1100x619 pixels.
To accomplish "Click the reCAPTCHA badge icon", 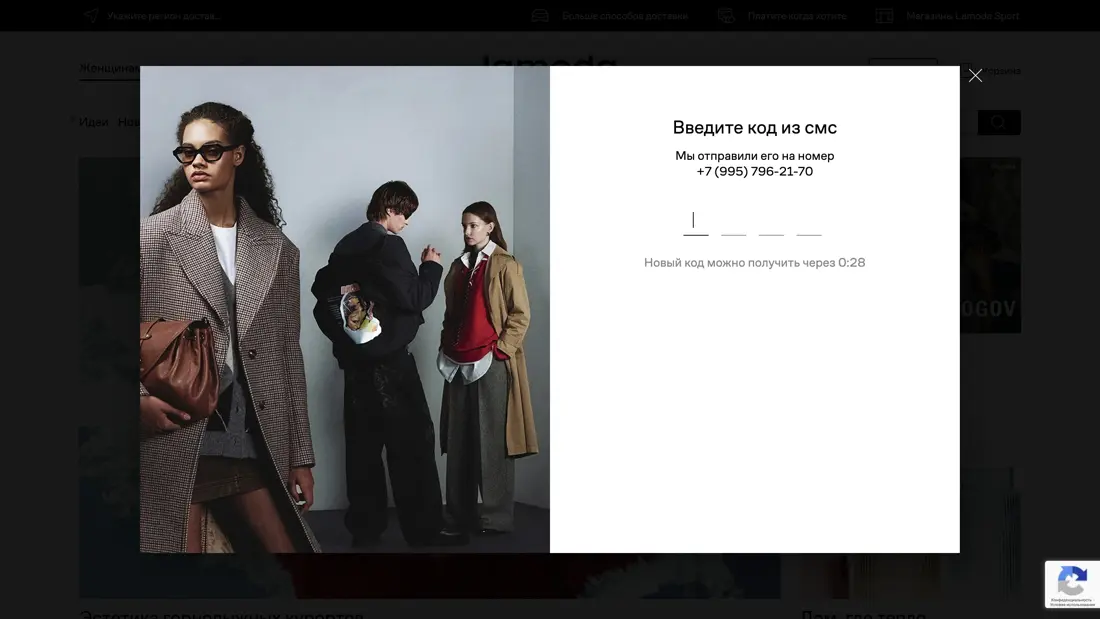I will tap(1072, 581).
